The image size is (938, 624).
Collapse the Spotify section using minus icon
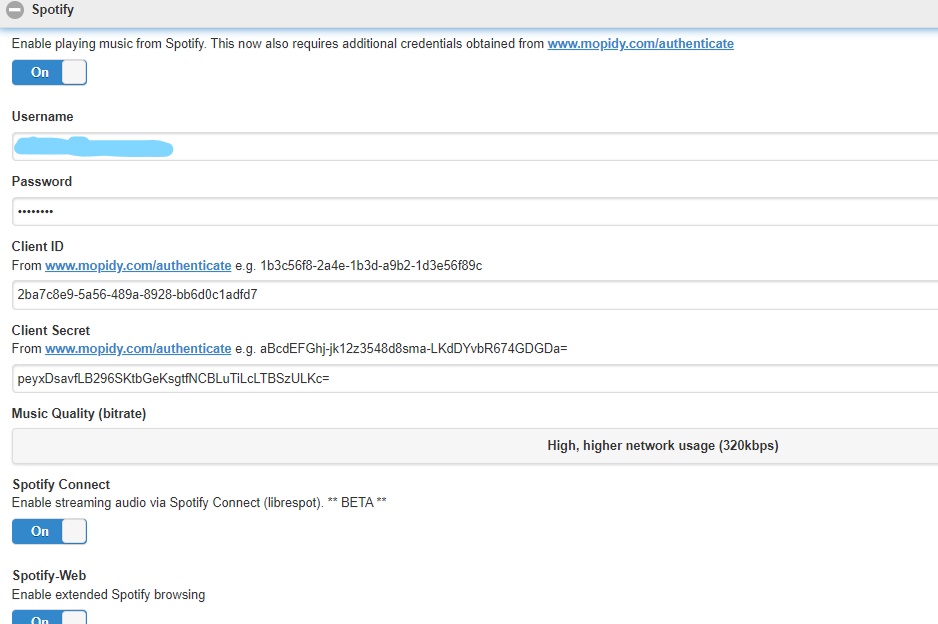tap(15, 10)
